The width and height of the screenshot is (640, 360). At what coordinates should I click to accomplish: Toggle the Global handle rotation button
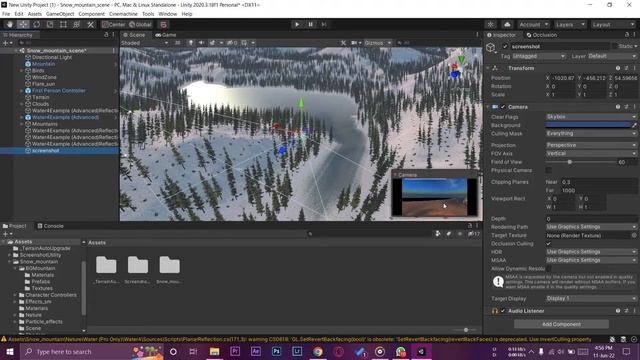(140, 24)
